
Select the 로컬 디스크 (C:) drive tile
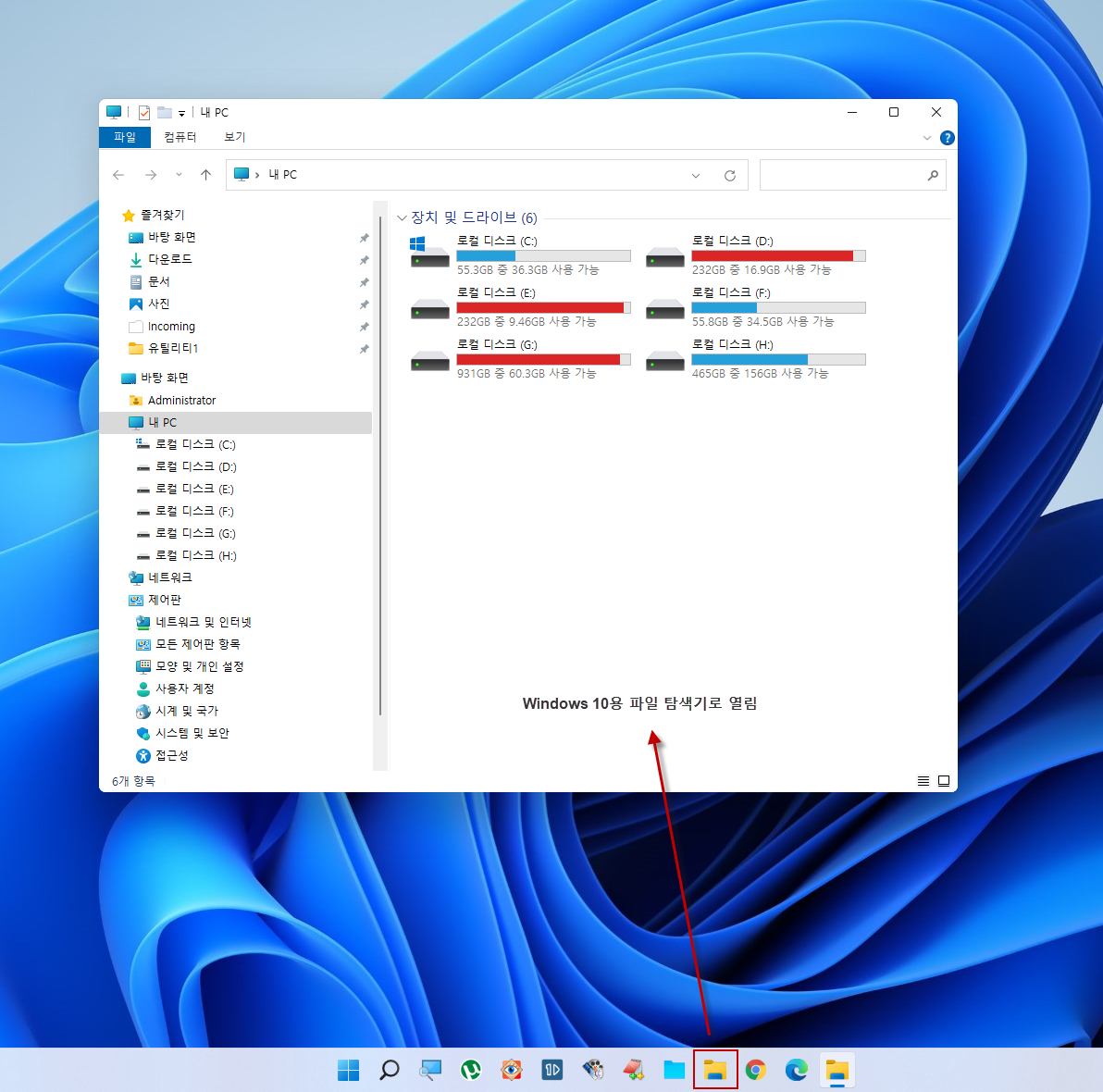[x=521, y=254]
